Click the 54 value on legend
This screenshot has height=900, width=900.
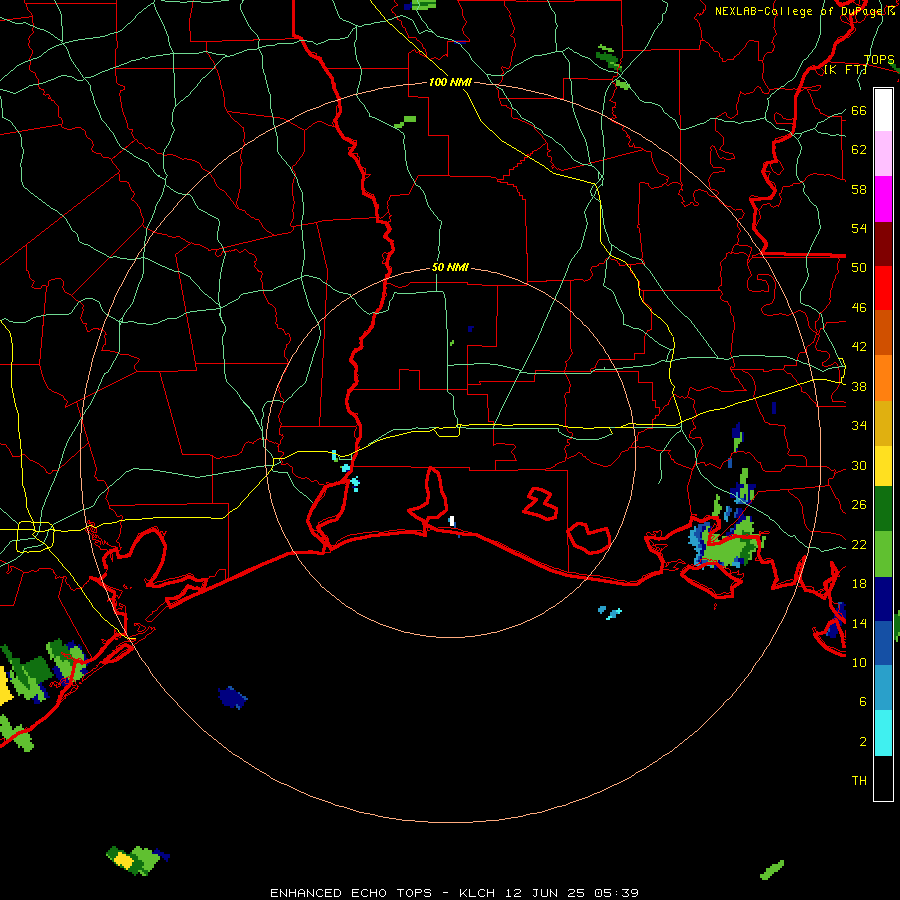click(x=859, y=228)
